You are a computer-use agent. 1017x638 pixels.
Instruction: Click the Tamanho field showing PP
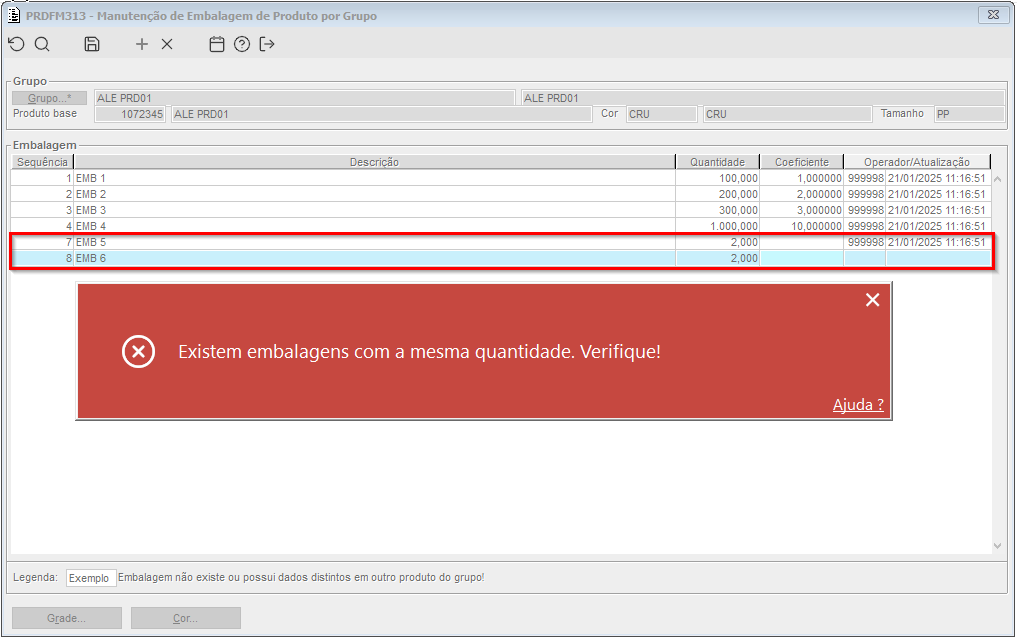(969, 114)
